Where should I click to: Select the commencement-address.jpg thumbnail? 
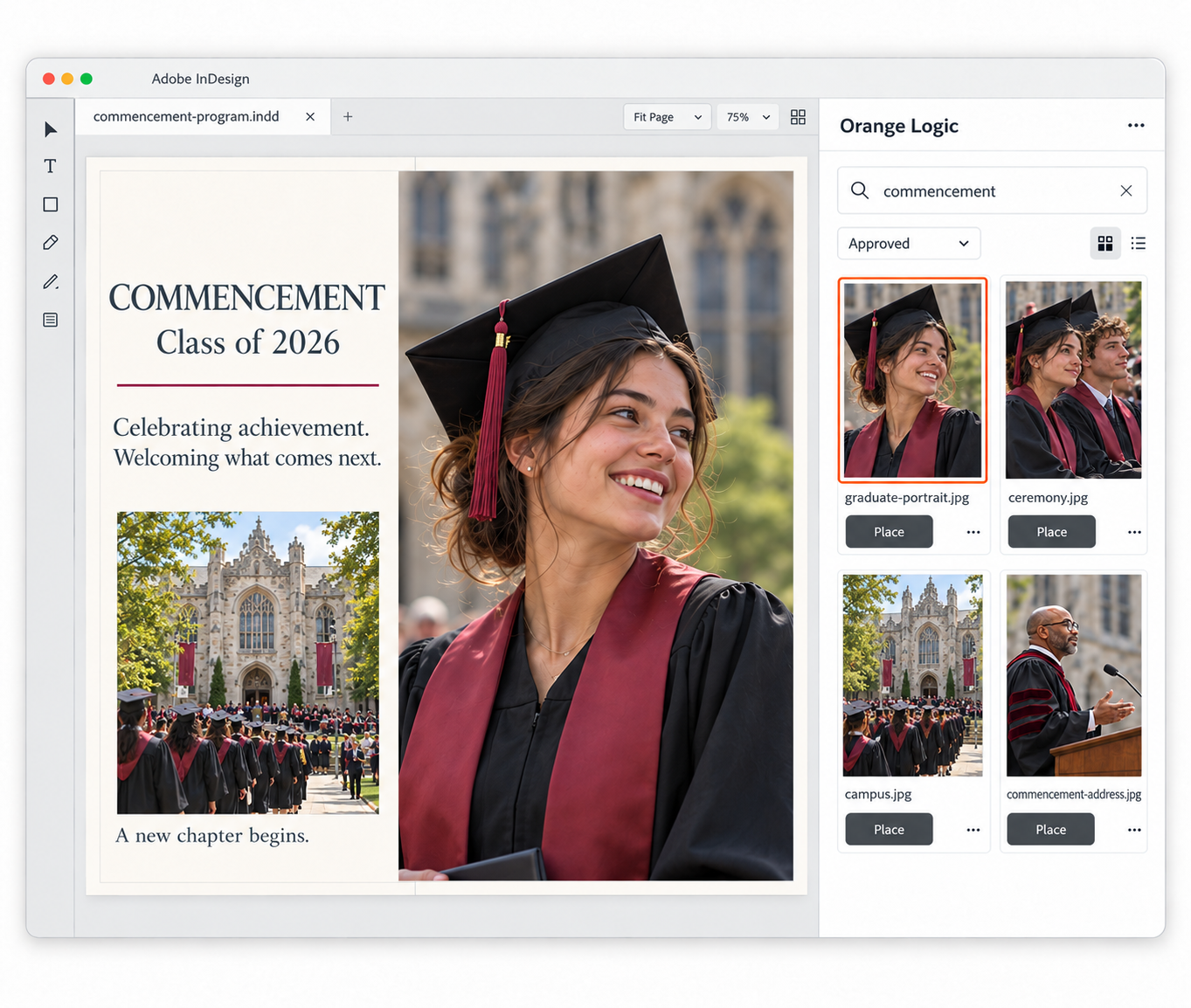[x=1074, y=675]
